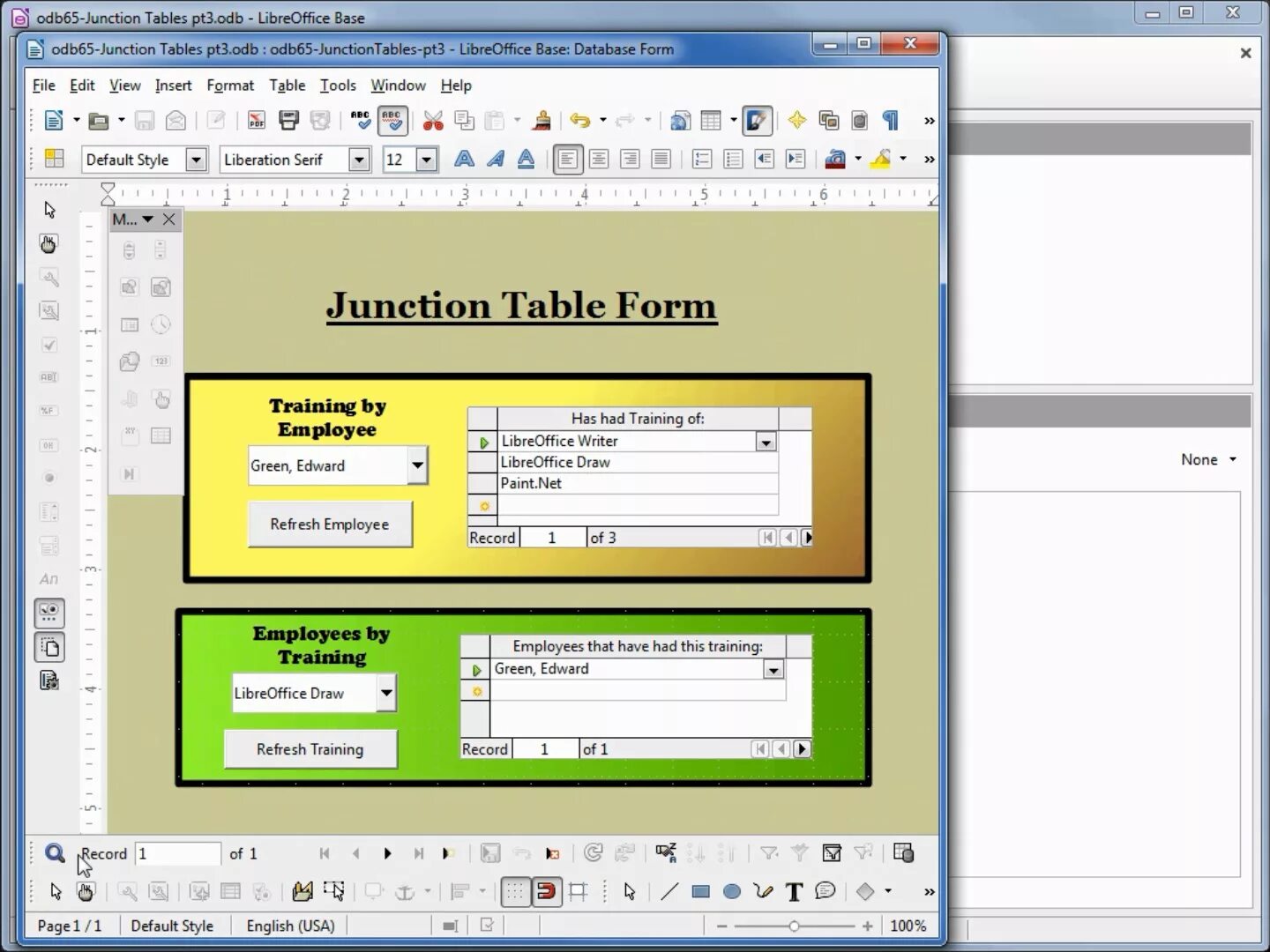Viewport: 1270px width, 952px height.
Task: Click the Cut scissors icon
Action: (432, 121)
